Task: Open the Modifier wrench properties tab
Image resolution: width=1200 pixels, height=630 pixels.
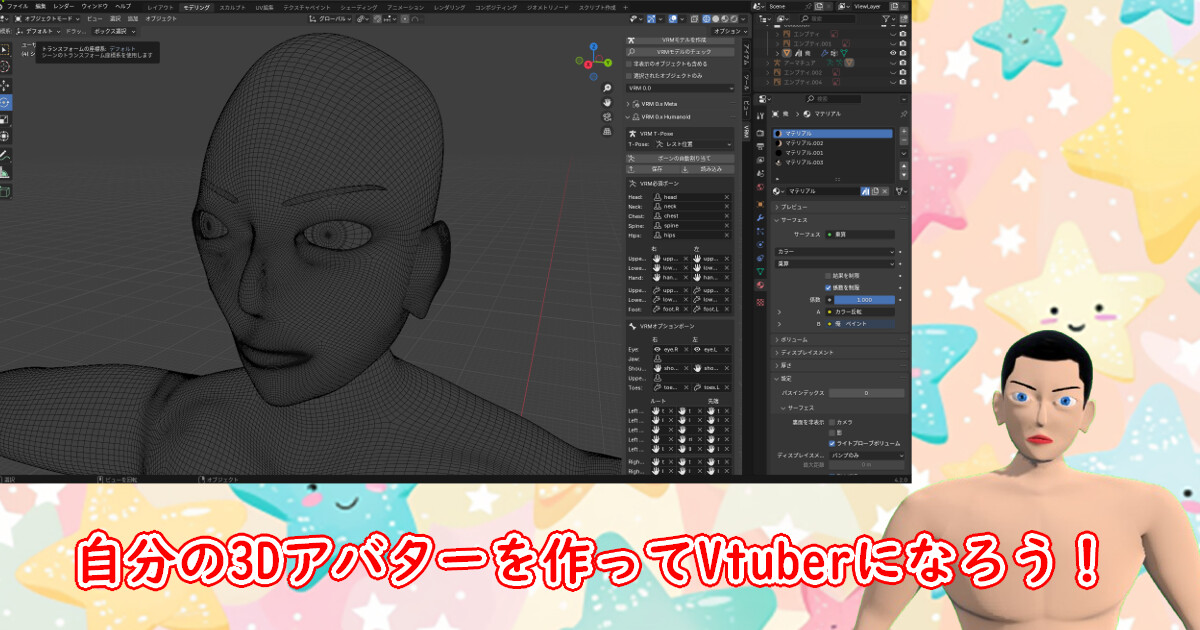Action: [x=760, y=217]
